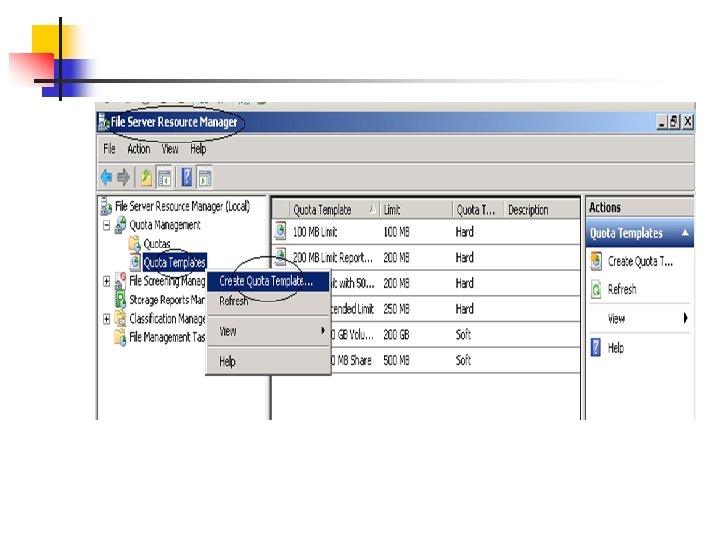
Task: Click the Quota Management node icon
Action: coord(121,225)
